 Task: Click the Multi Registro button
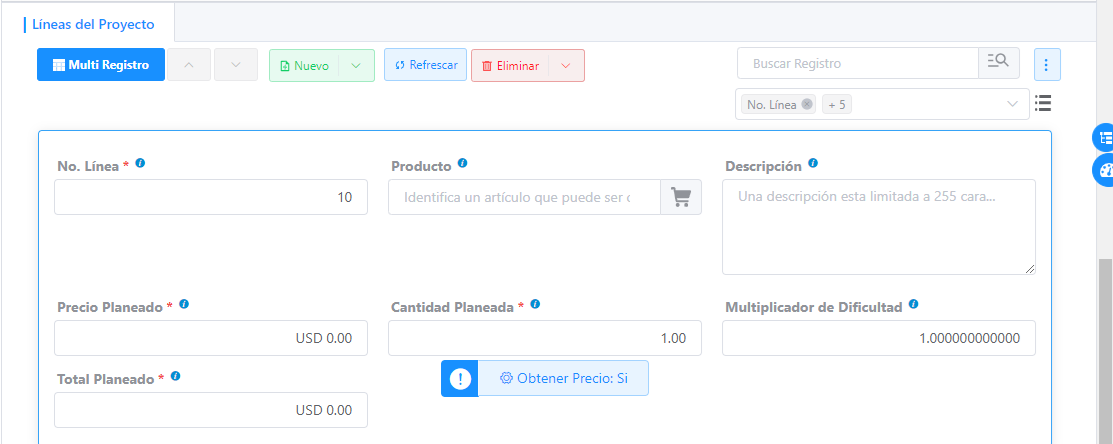pos(101,65)
